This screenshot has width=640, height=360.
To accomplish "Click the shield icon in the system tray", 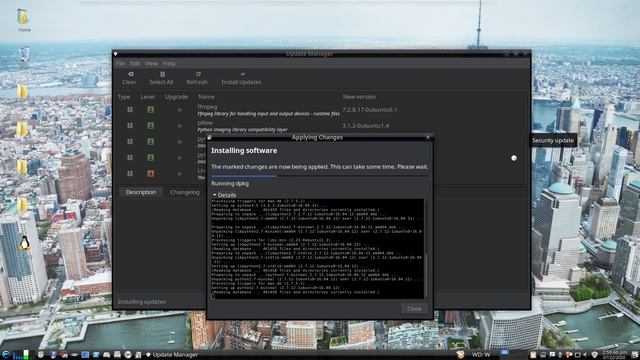I will click(x=594, y=355).
